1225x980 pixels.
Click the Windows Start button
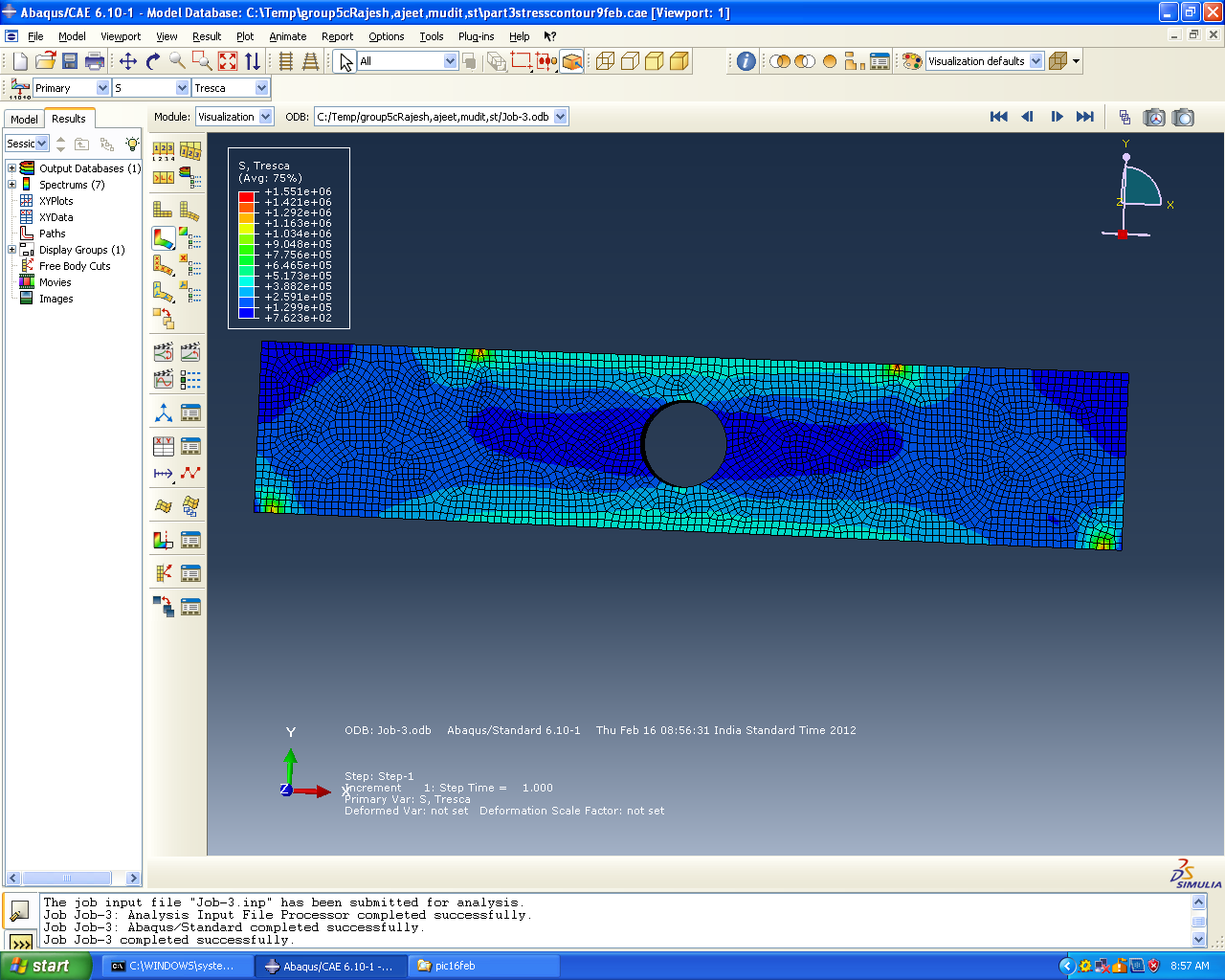[x=45, y=966]
